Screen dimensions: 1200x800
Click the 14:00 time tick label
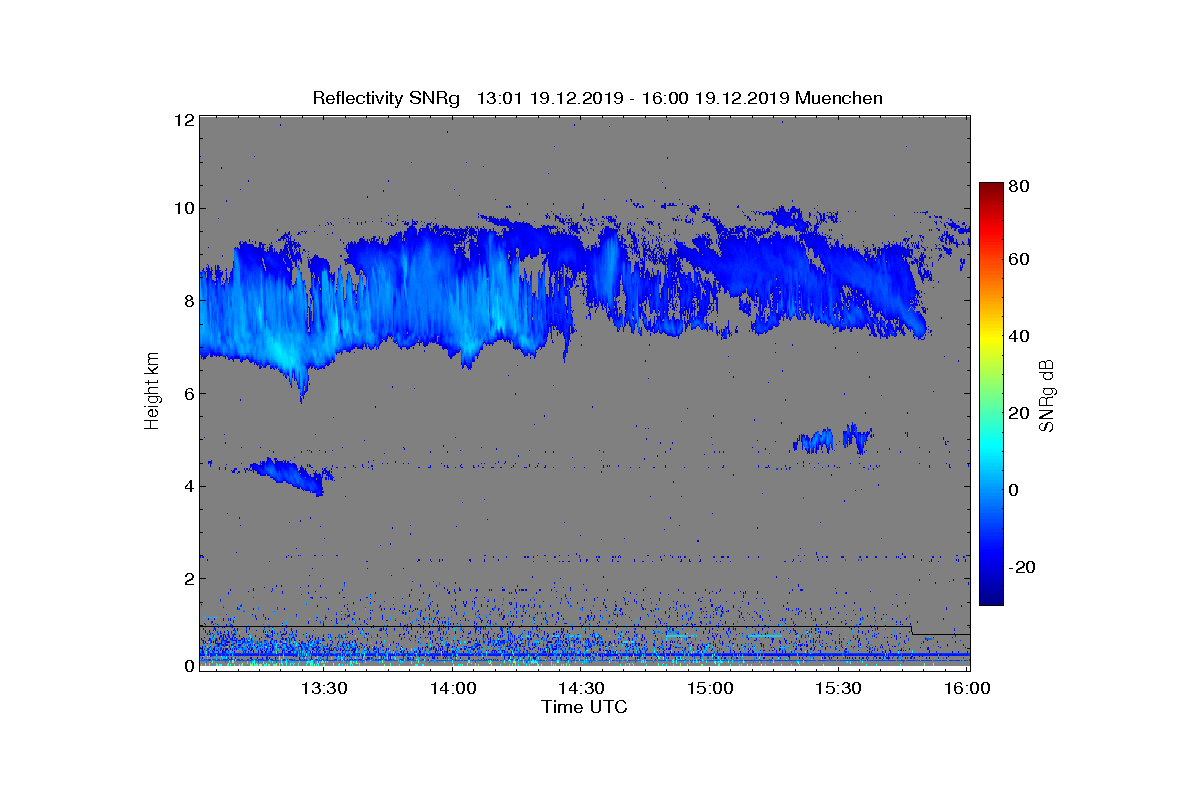pyautogui.click(x=453, y=688)
